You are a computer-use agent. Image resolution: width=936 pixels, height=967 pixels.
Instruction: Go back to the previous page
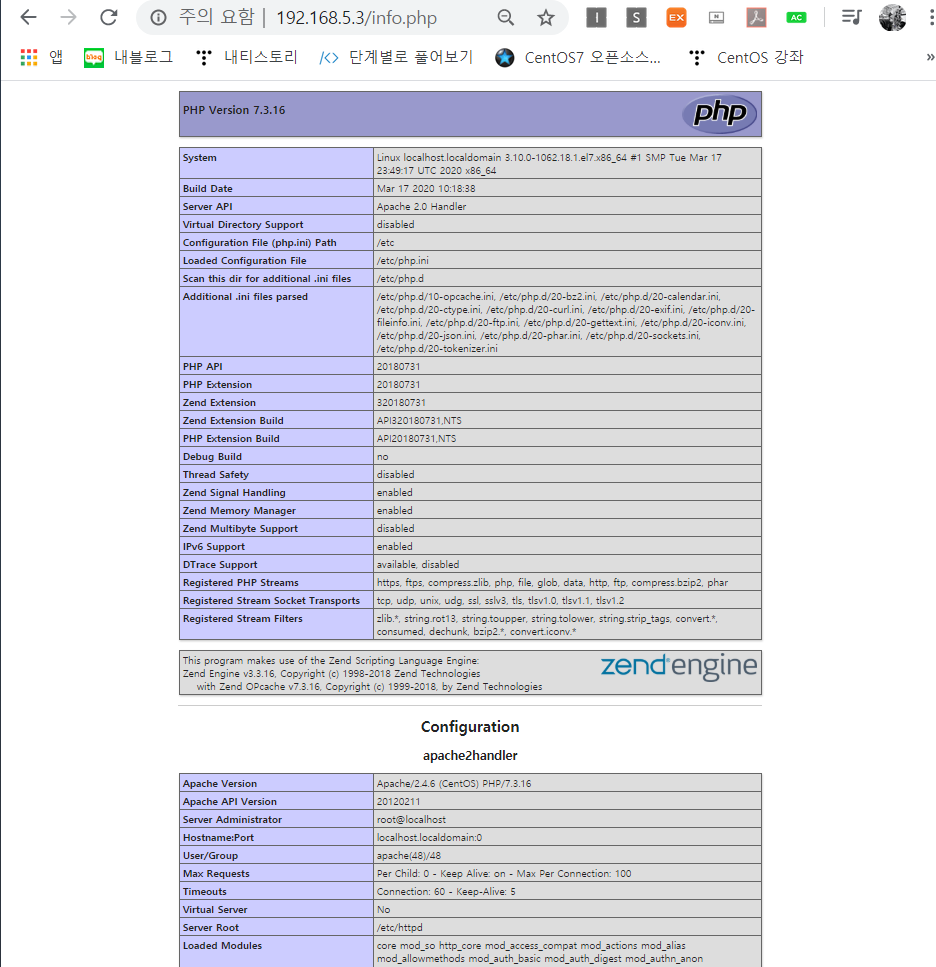coord(28,17)
